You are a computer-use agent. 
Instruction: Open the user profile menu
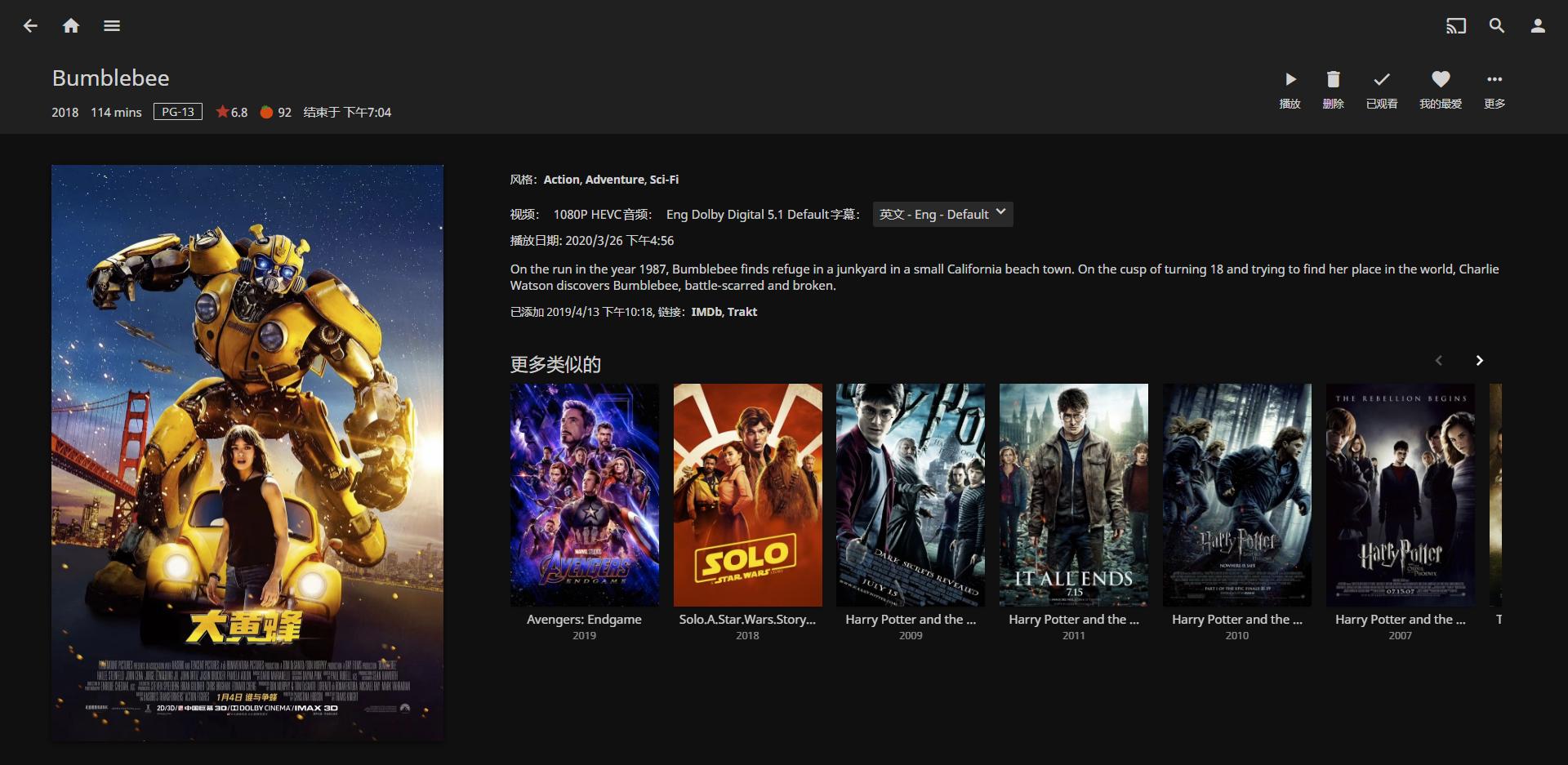tap(1538, 26)
